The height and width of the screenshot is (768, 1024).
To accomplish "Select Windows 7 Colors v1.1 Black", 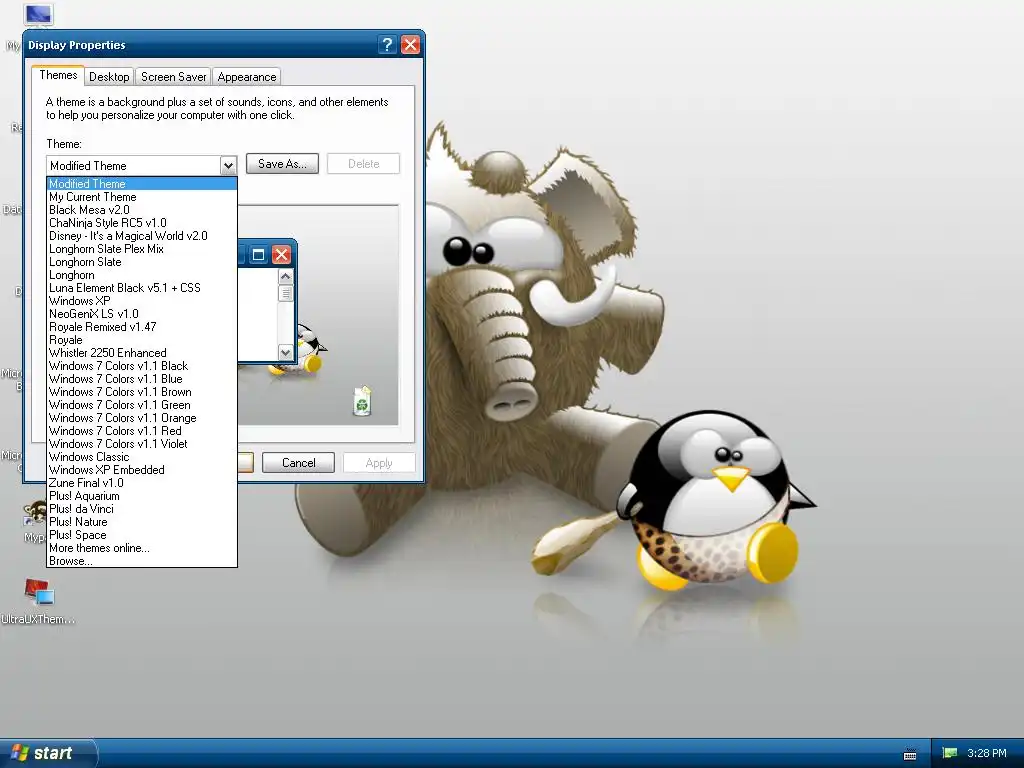I will pyautogui.click(x=142, y=366).
